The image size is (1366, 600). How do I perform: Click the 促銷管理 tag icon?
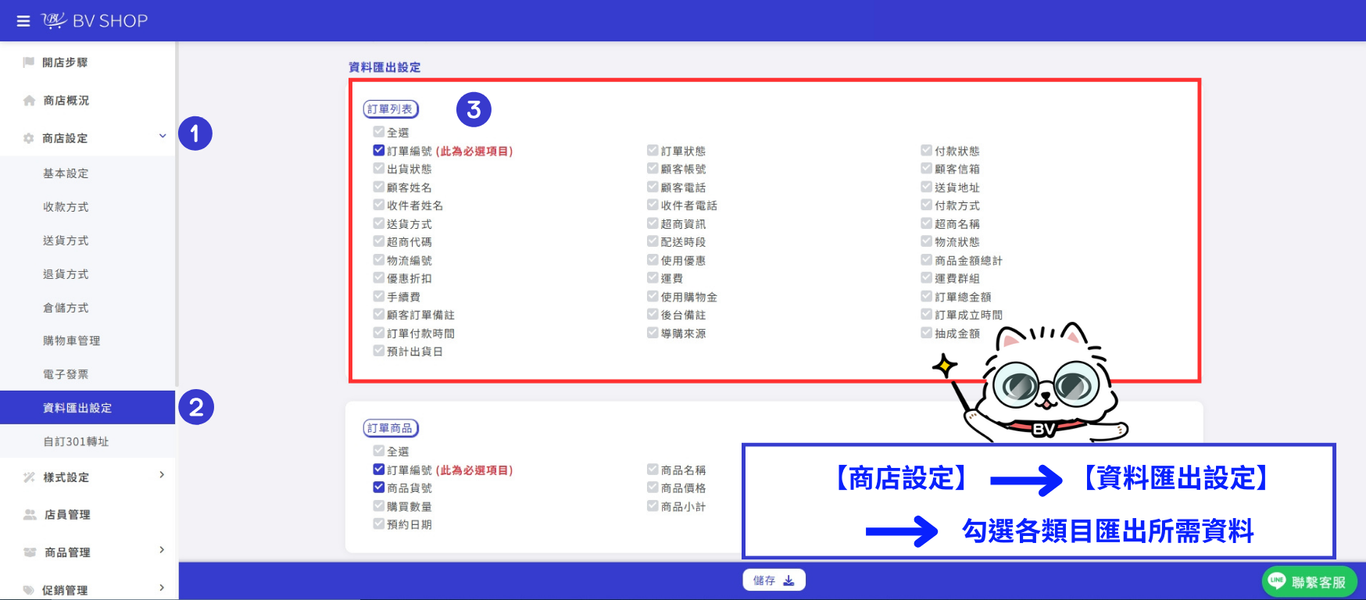[29, 590]
